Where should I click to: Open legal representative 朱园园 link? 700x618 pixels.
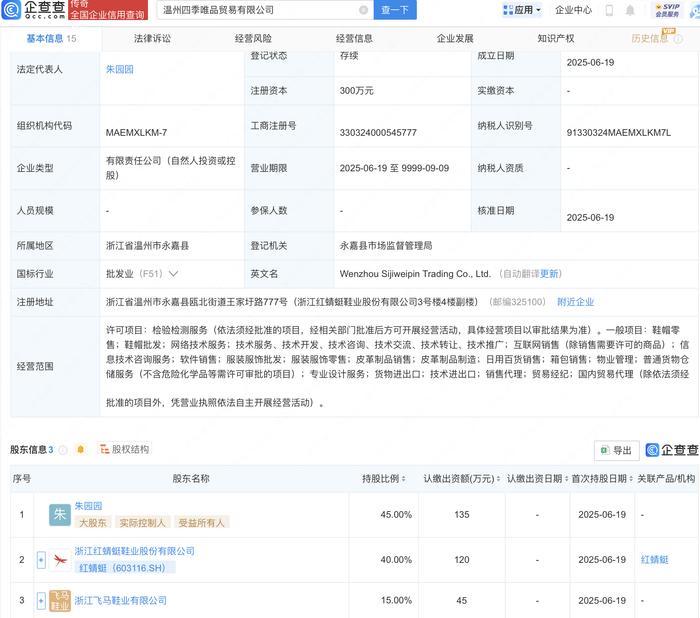pyautogui.click(x=120, y=69)
